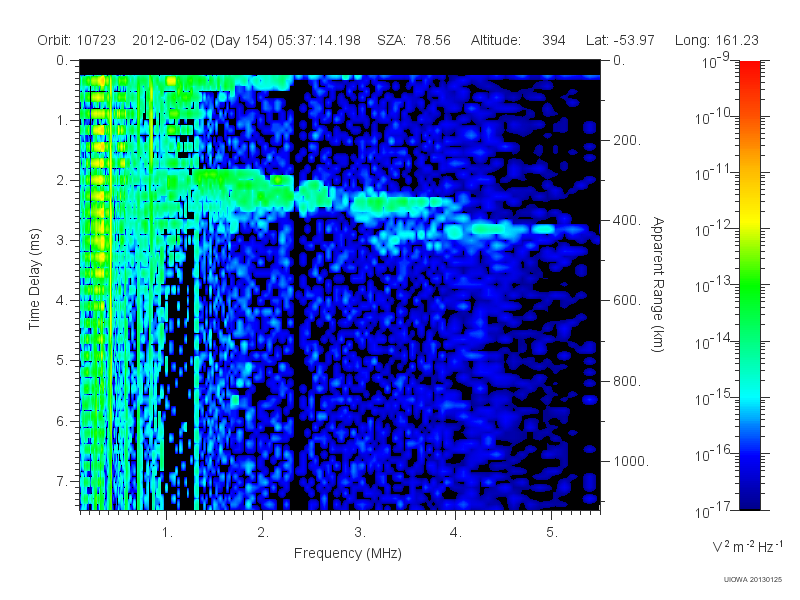Click the timestamp '05:37:14.198'

319,40
